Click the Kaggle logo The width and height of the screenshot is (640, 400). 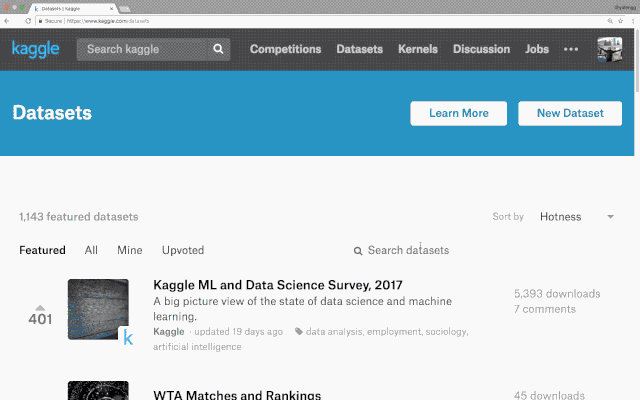pos(35,49)
